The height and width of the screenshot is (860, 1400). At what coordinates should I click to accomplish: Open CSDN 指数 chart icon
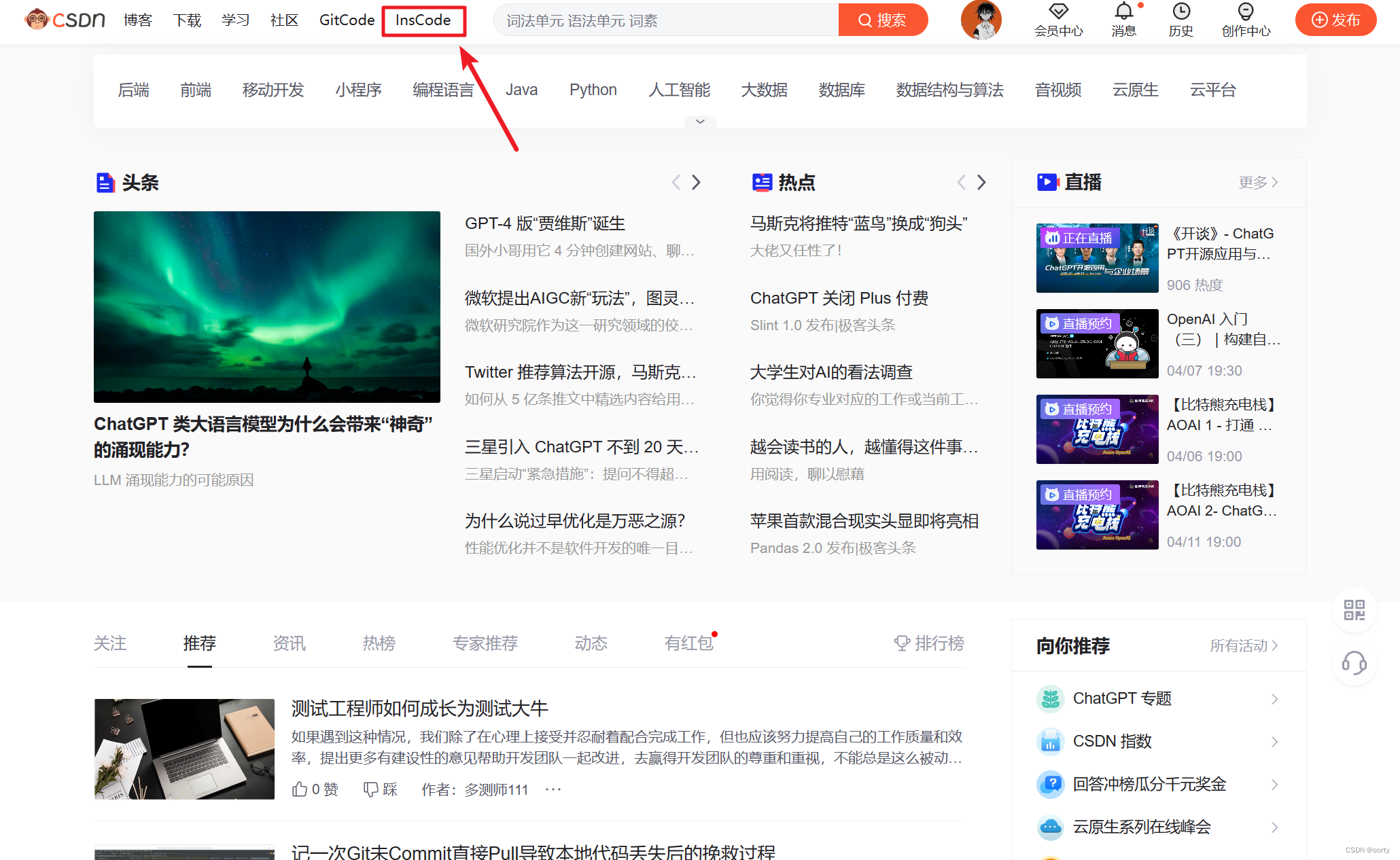pyautogui.click(x=1051, y=742)
